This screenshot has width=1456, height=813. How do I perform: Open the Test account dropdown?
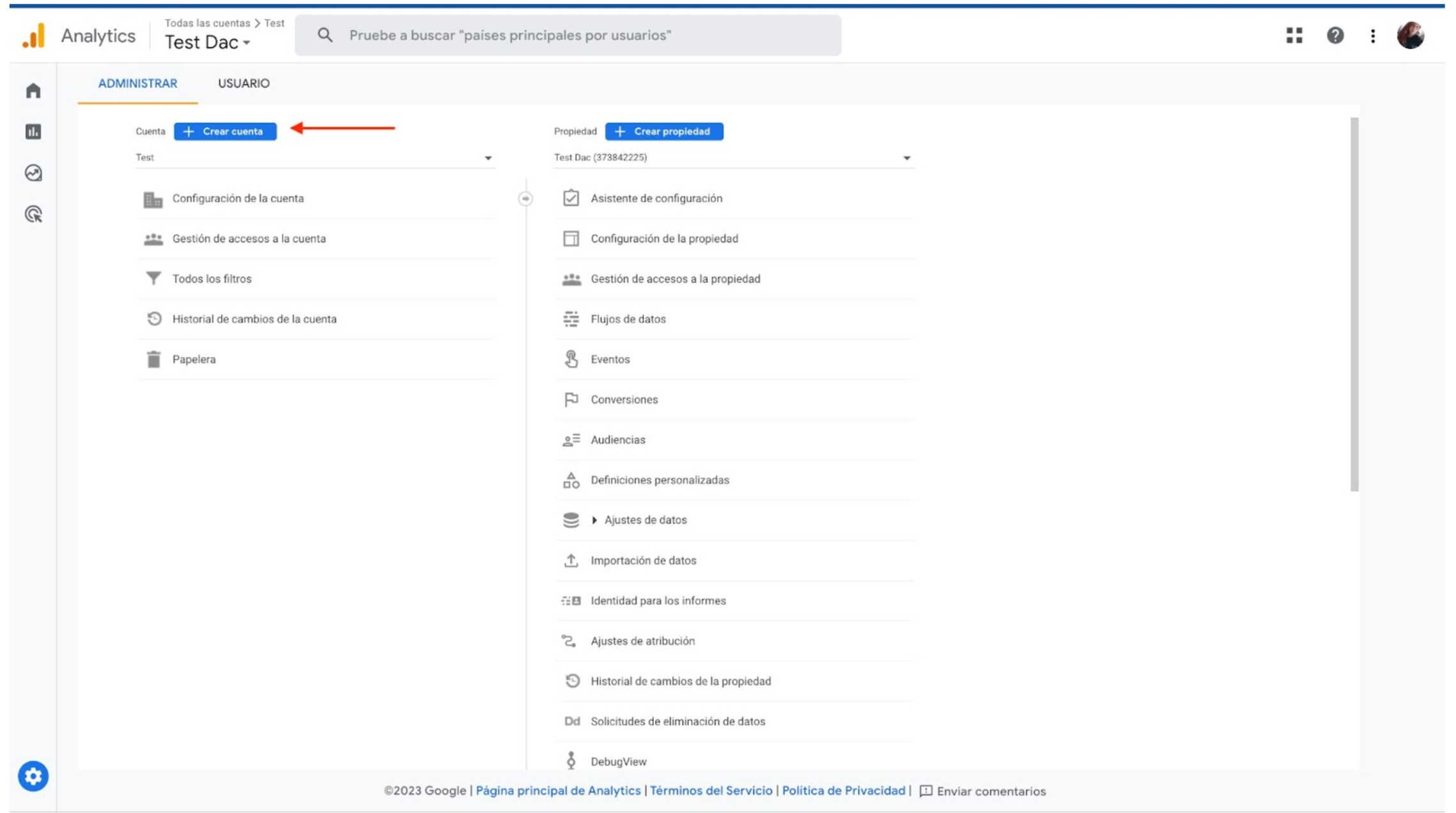(314, 158)
